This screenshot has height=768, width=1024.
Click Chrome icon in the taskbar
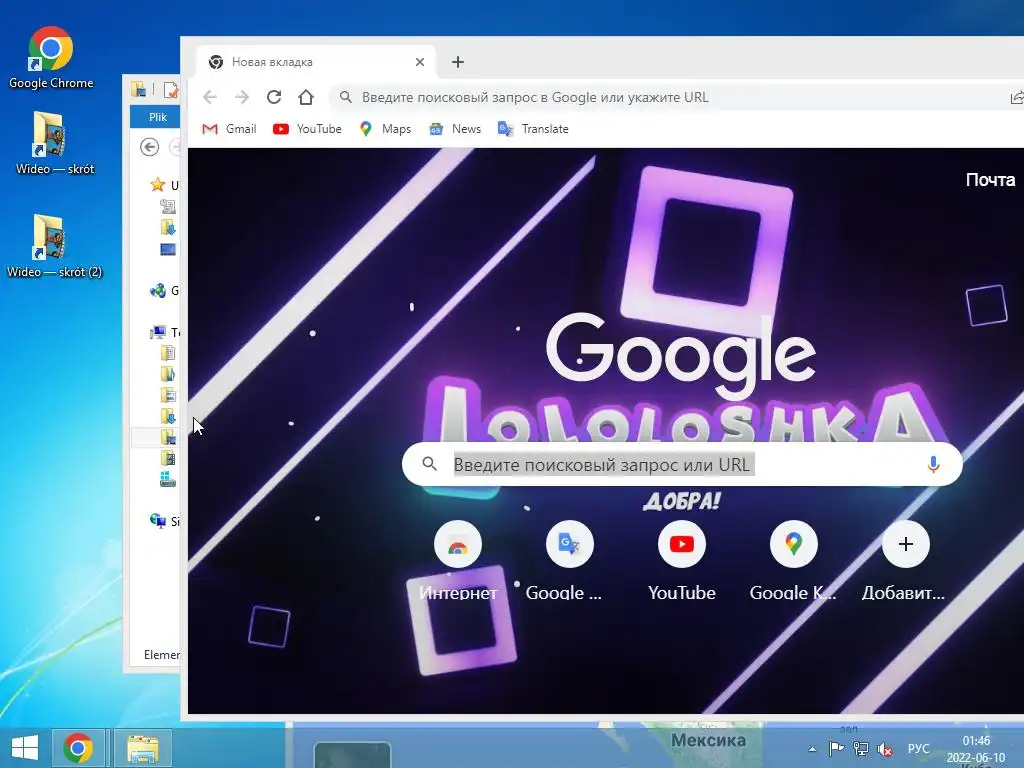click(x=78, y=747)
